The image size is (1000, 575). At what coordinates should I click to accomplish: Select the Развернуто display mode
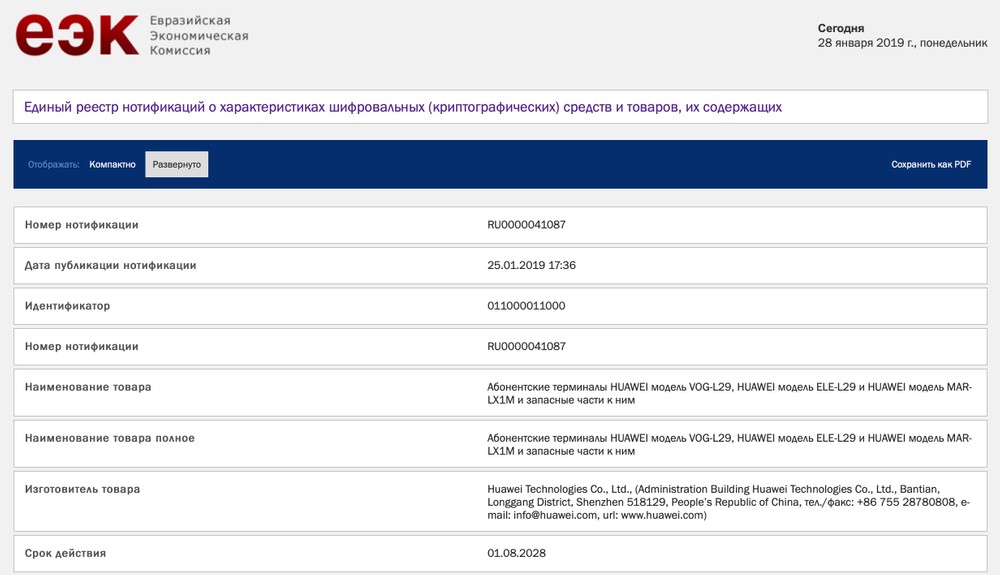pos(177,164)
